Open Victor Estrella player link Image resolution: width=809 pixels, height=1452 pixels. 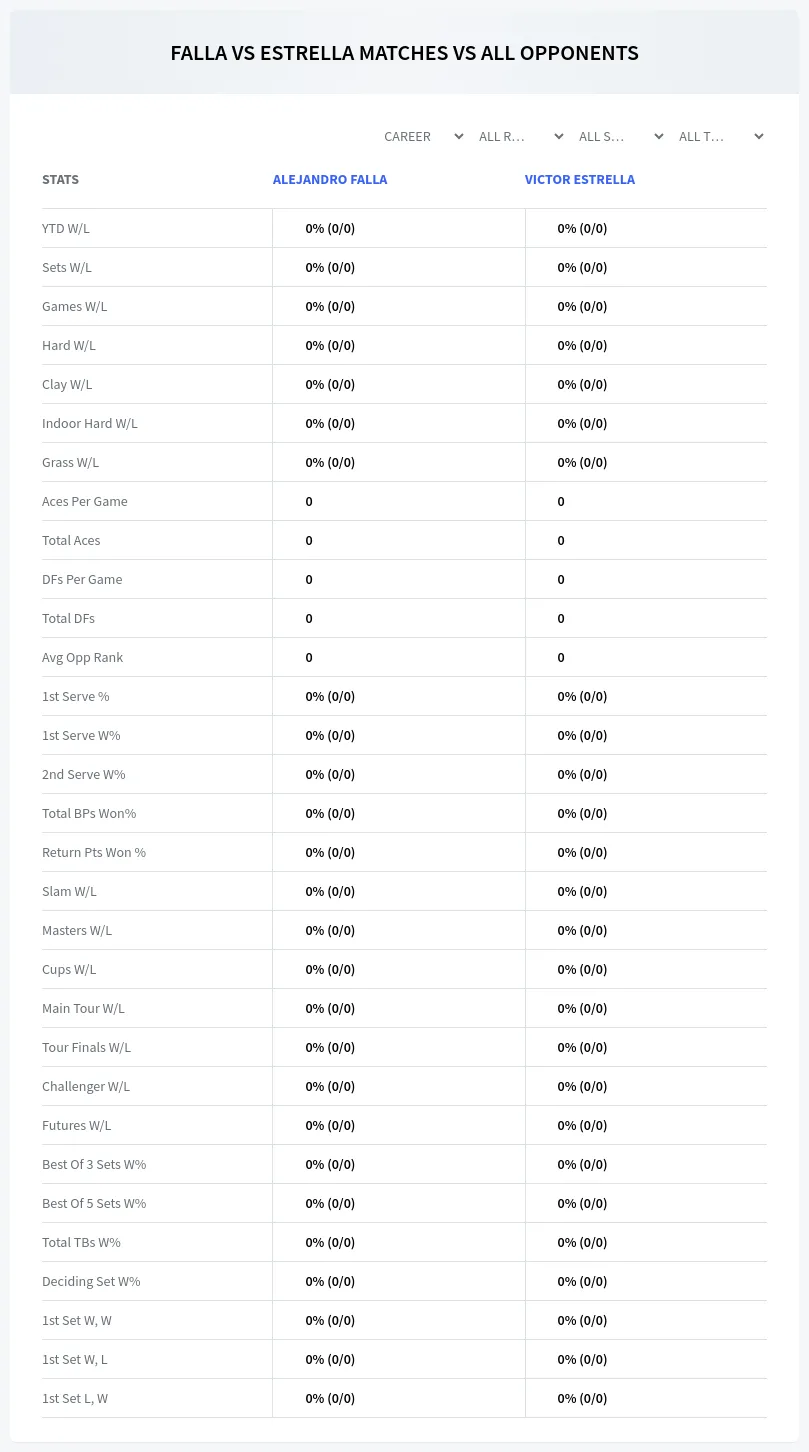pos(580,180)
